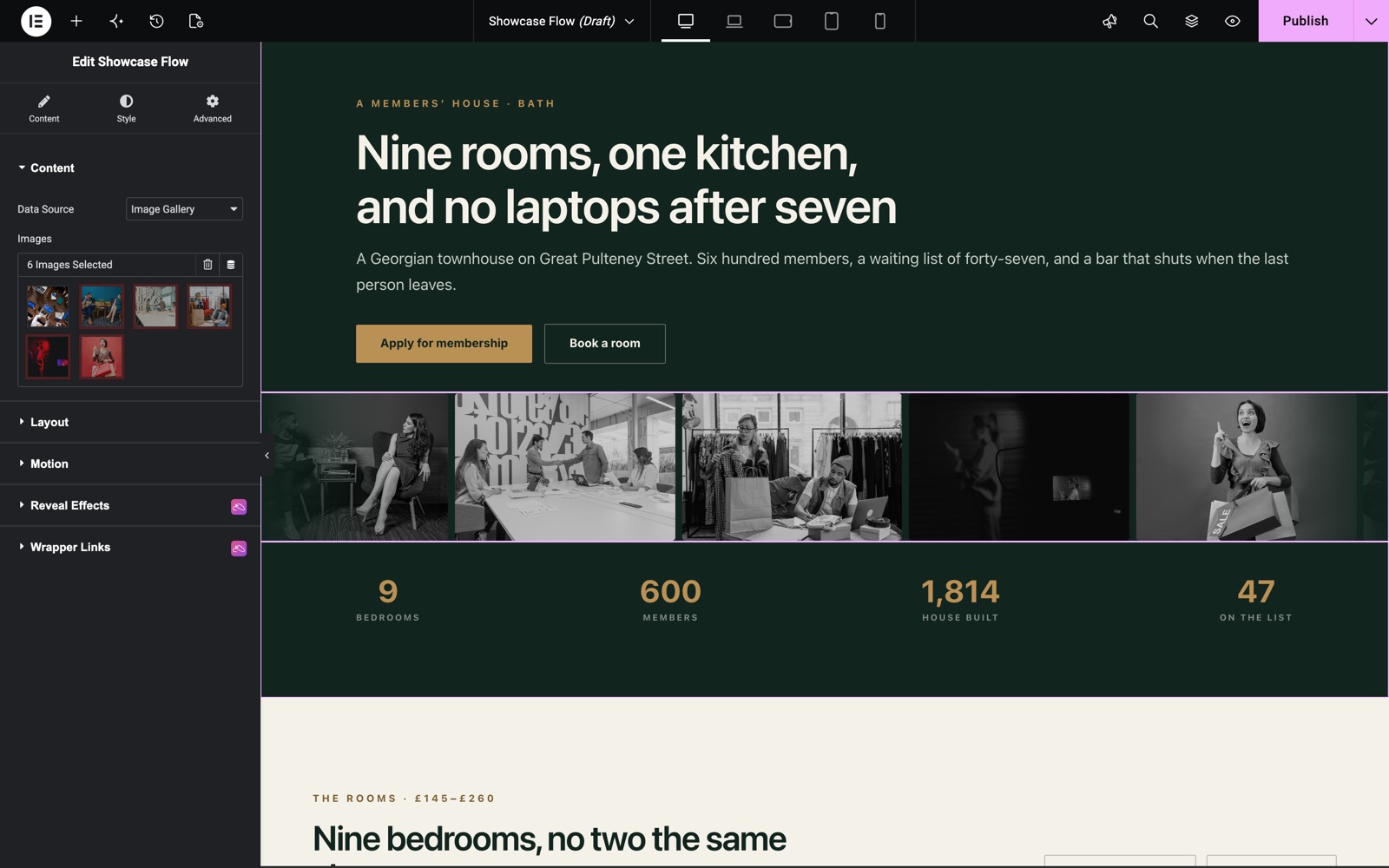Open dynamic tags icon for Images
The width and height of the screenshot is (1389, 868).
pyautogui.click(x=231, y=265)
